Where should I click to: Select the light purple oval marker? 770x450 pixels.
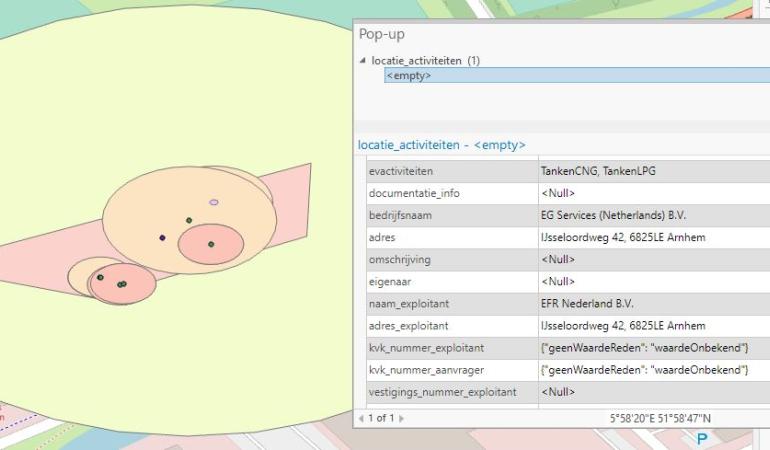tap(214, 203)
